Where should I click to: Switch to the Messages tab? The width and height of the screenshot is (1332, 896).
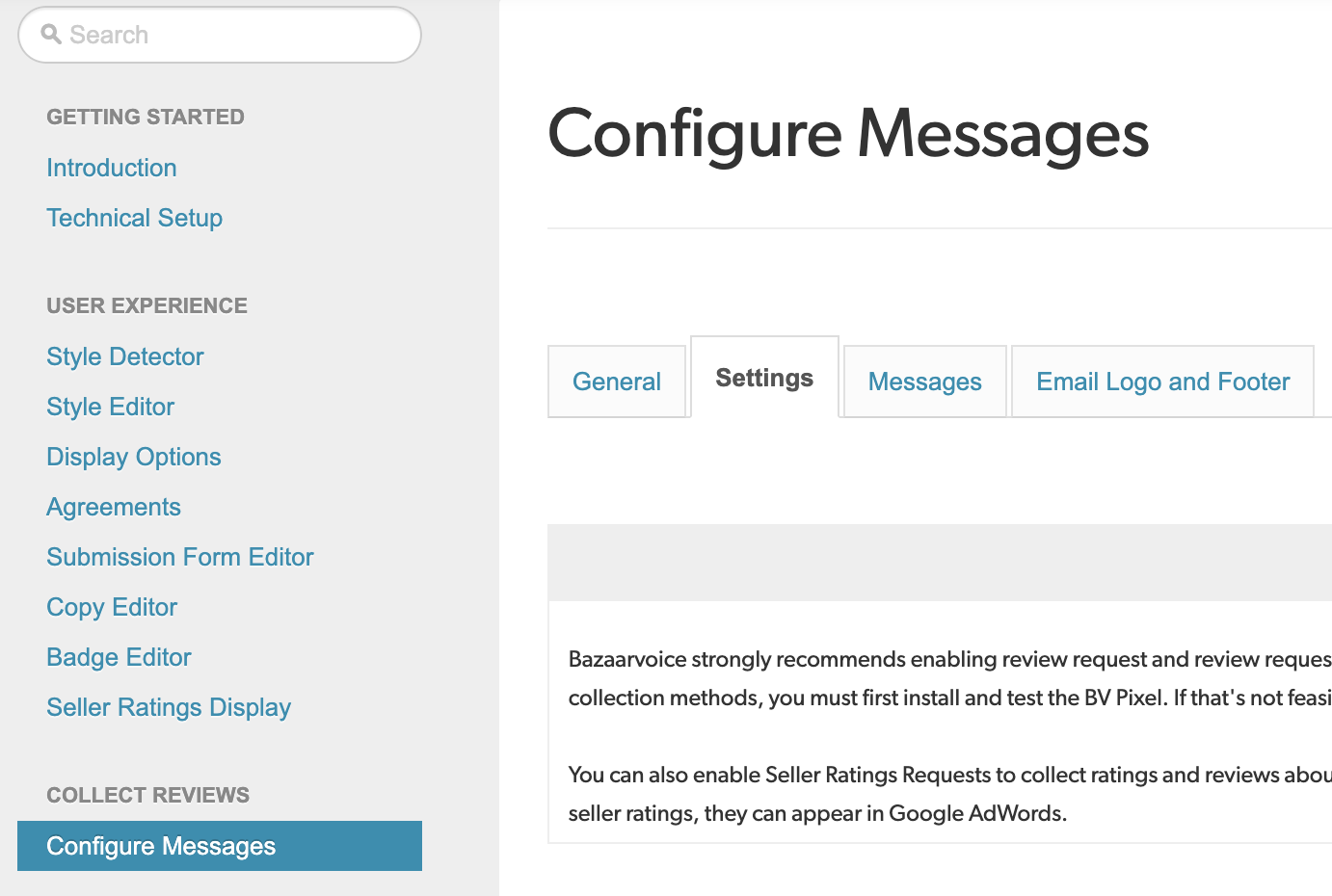(925, 382)
